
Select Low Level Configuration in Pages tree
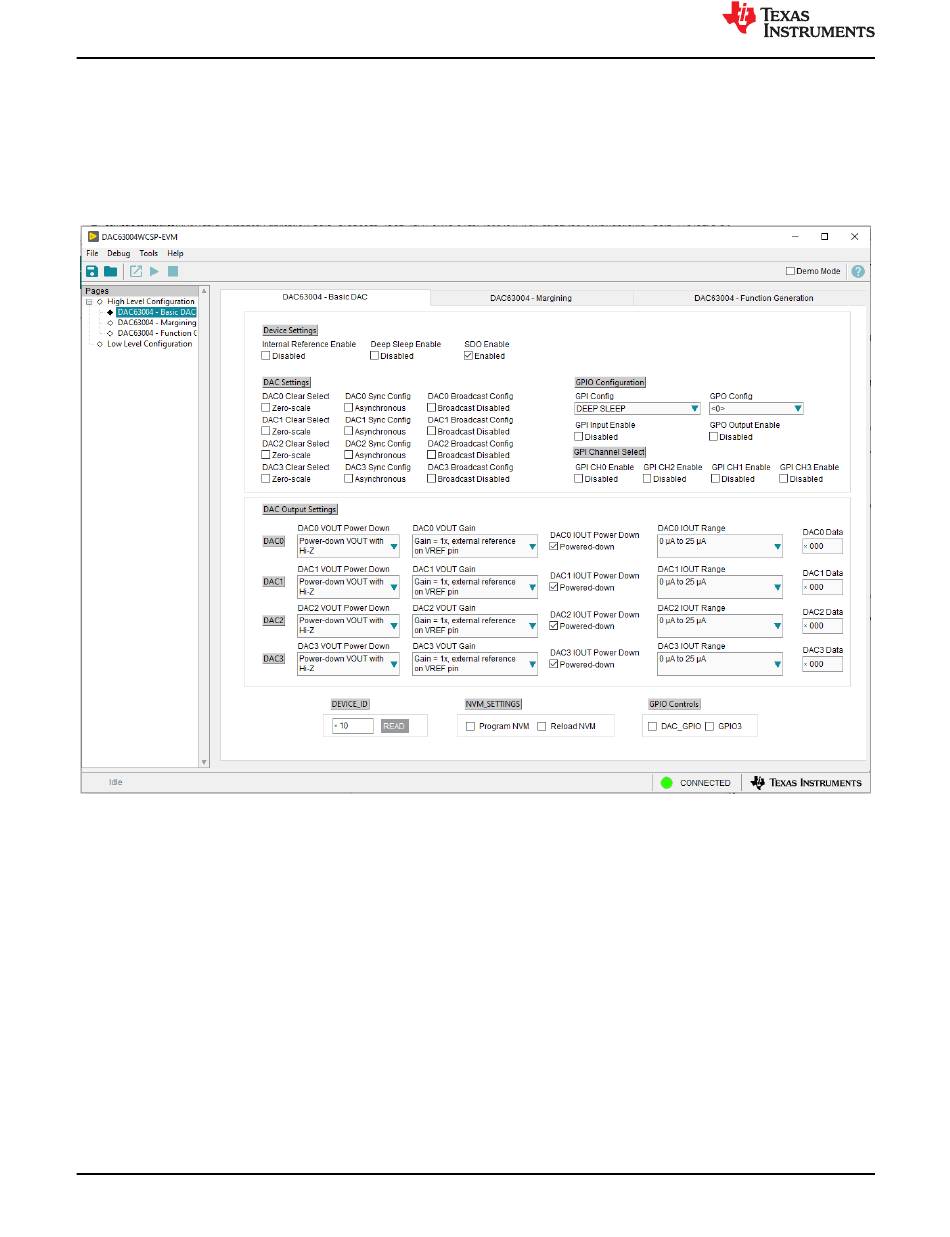pos(150,344)
